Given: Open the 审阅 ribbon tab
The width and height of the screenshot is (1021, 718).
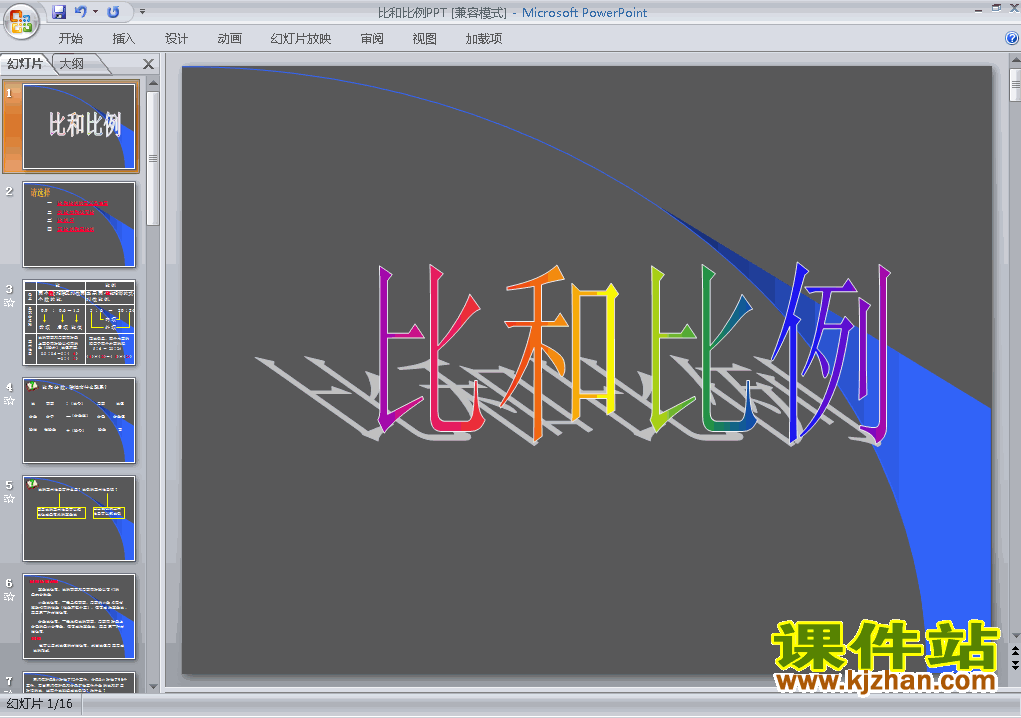Looking at the screenshot, I should click(372, 38).
